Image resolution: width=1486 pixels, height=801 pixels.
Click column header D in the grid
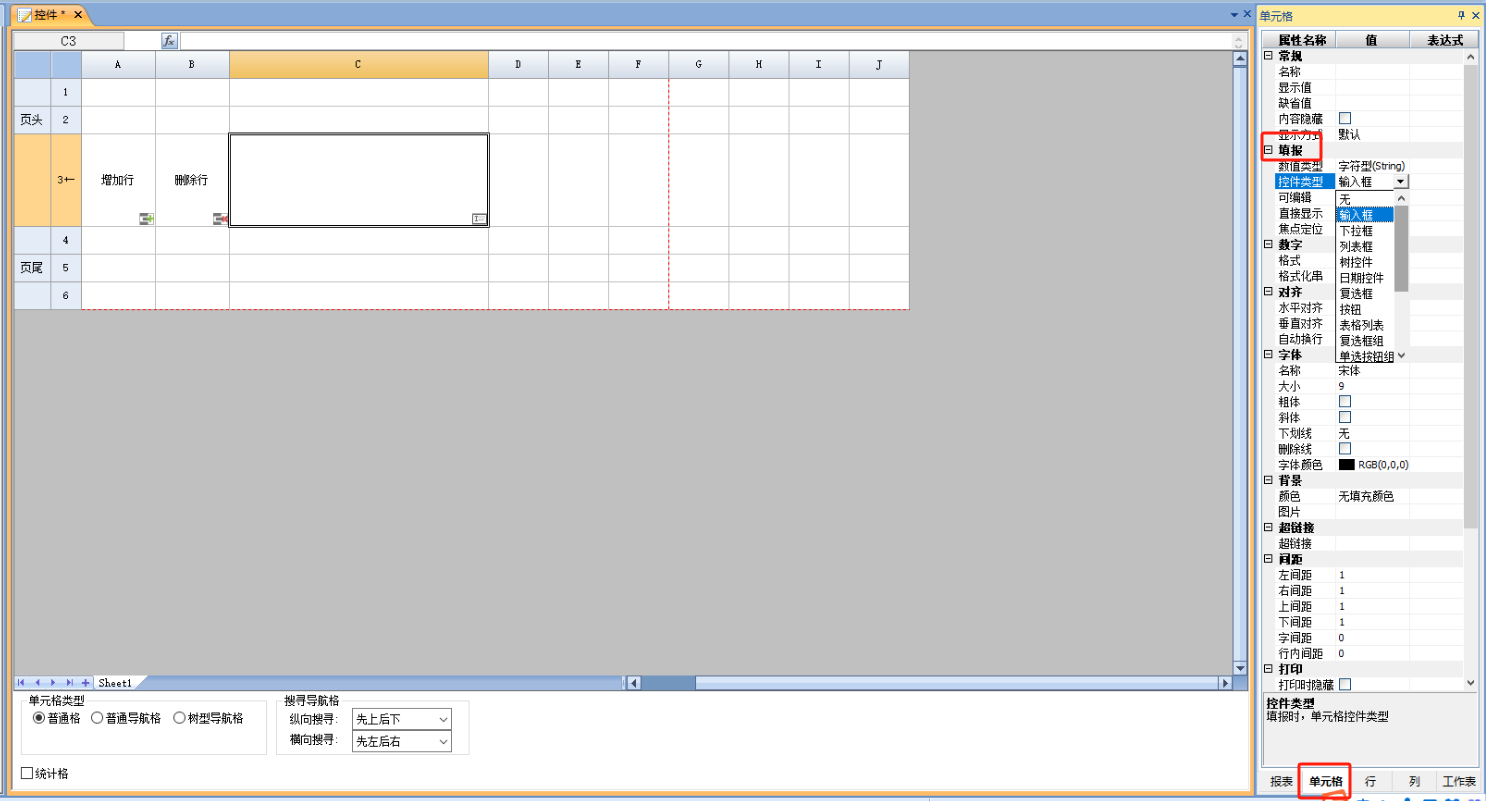(518, 65)
